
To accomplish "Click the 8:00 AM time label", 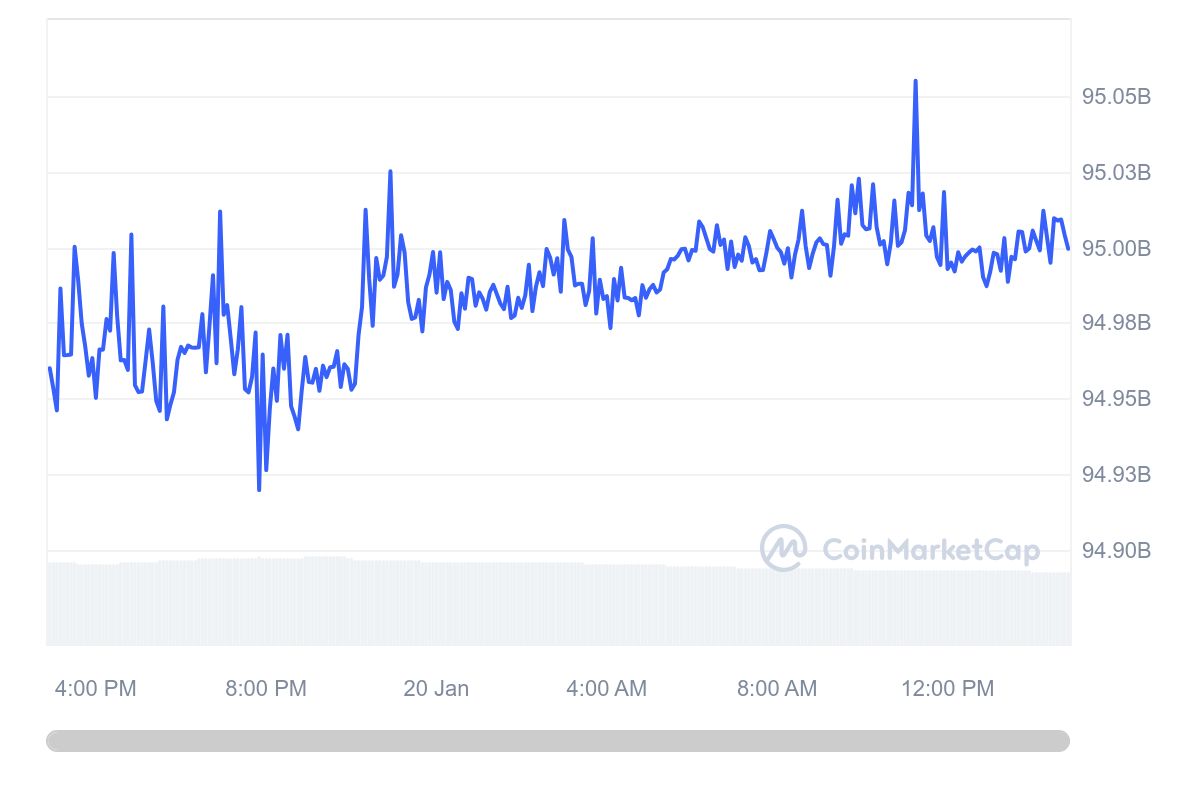I will click(x=777, y=688).
